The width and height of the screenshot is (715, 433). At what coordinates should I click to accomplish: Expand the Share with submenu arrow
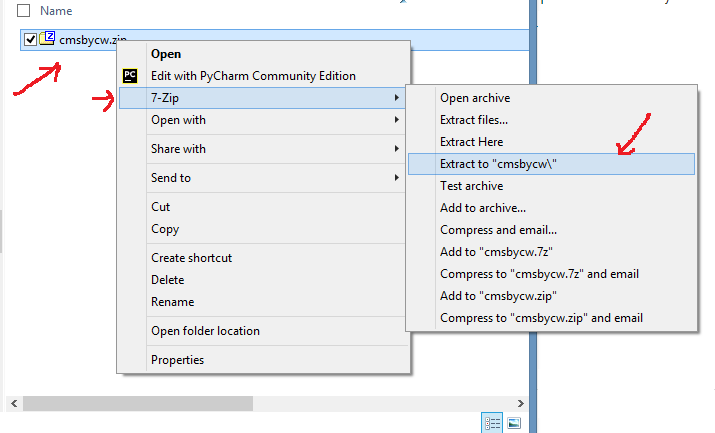[x=397, y=149]
